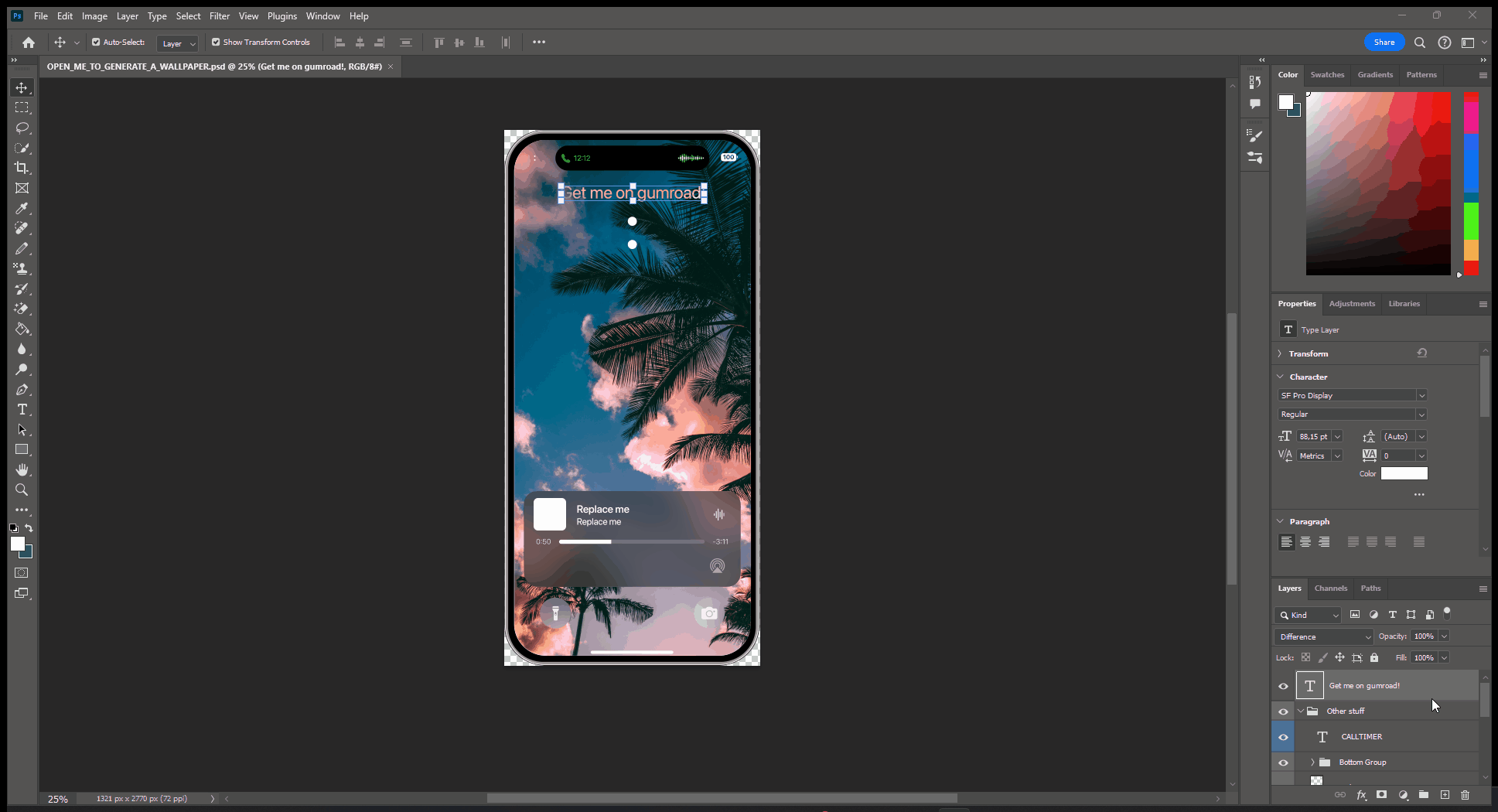Hide the Bottom Group layer group
The width and height of the screenshot is (1498, 812).
[x=1283, y=763]
